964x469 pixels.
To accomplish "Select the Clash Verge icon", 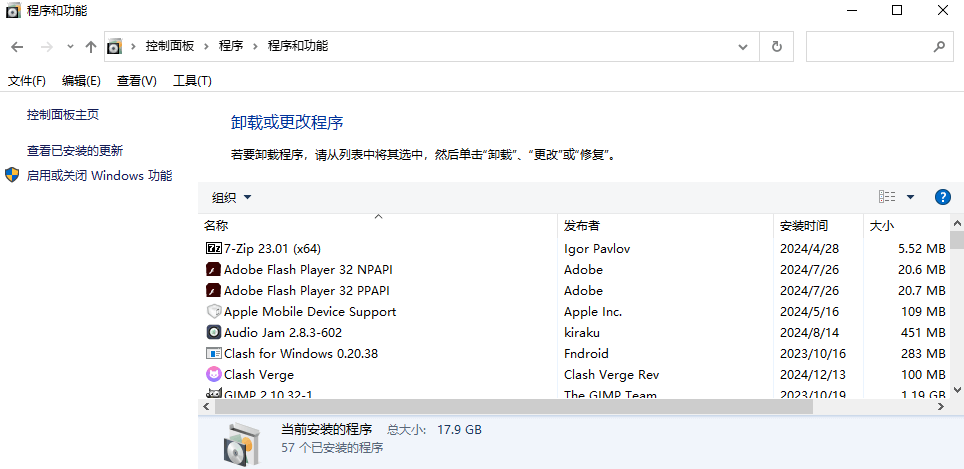I will coord(213,374).
